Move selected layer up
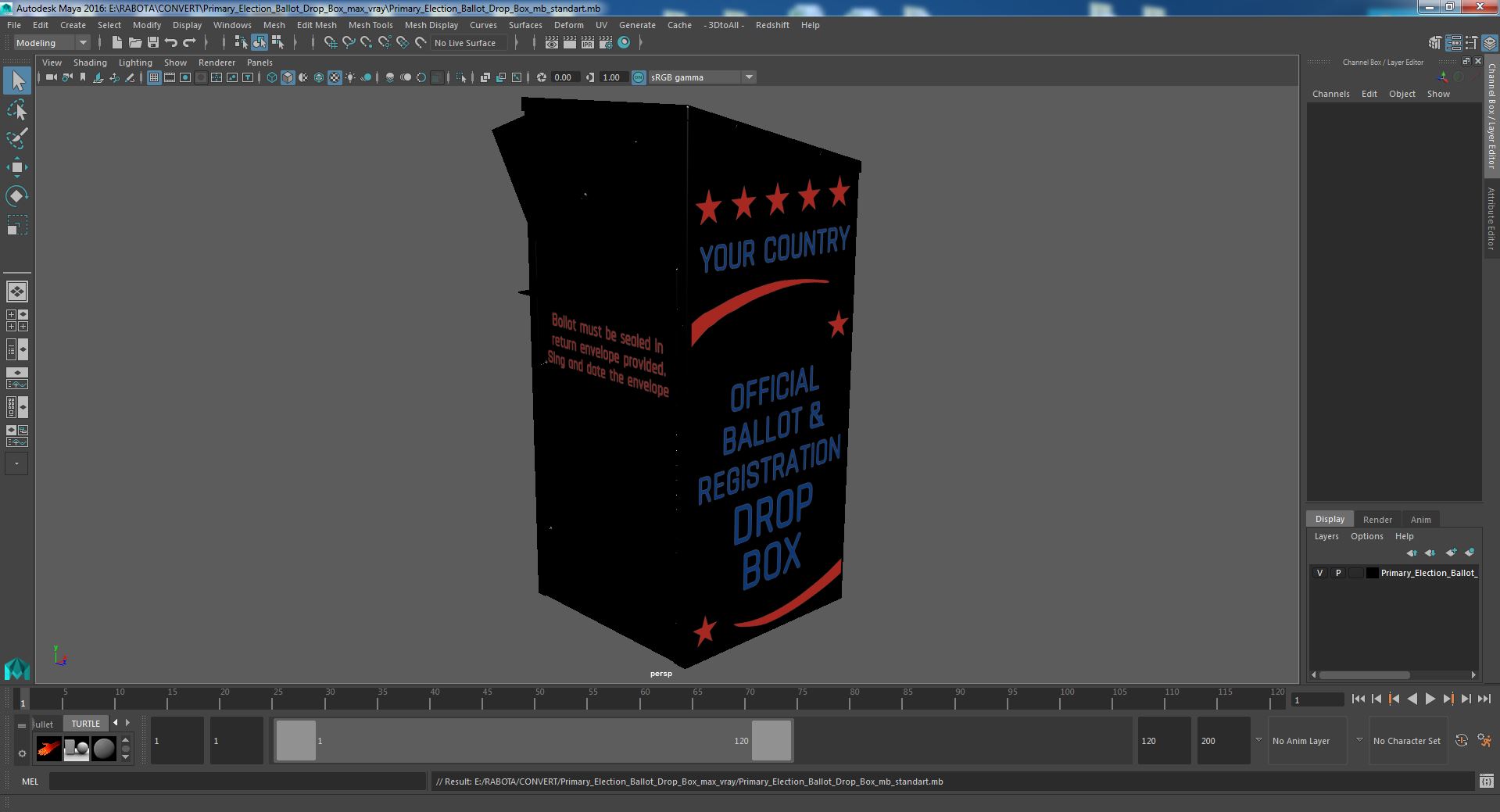Image resolution: width=1500 pixels, height=812 pixels. [x=1412, y=553]
